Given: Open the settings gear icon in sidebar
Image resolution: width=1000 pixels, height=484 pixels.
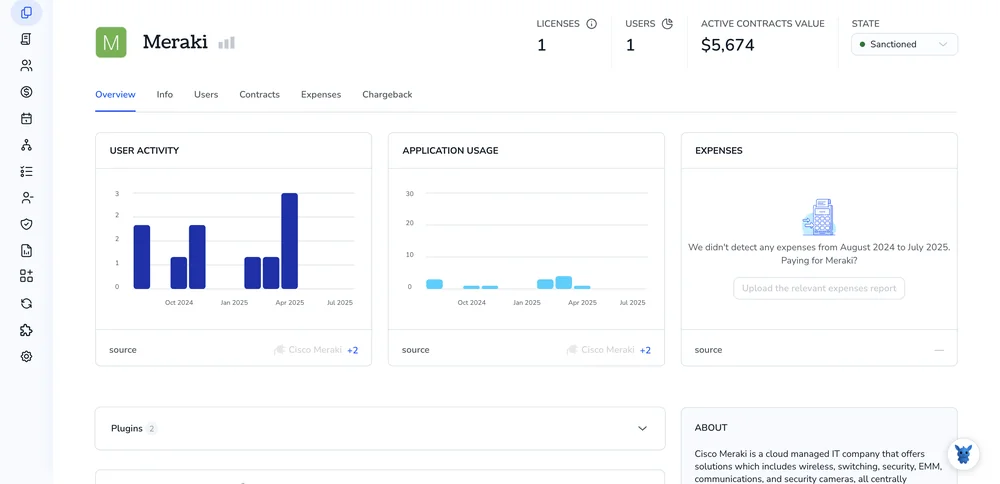Looking at the screenshot, I should coord(26,356).
